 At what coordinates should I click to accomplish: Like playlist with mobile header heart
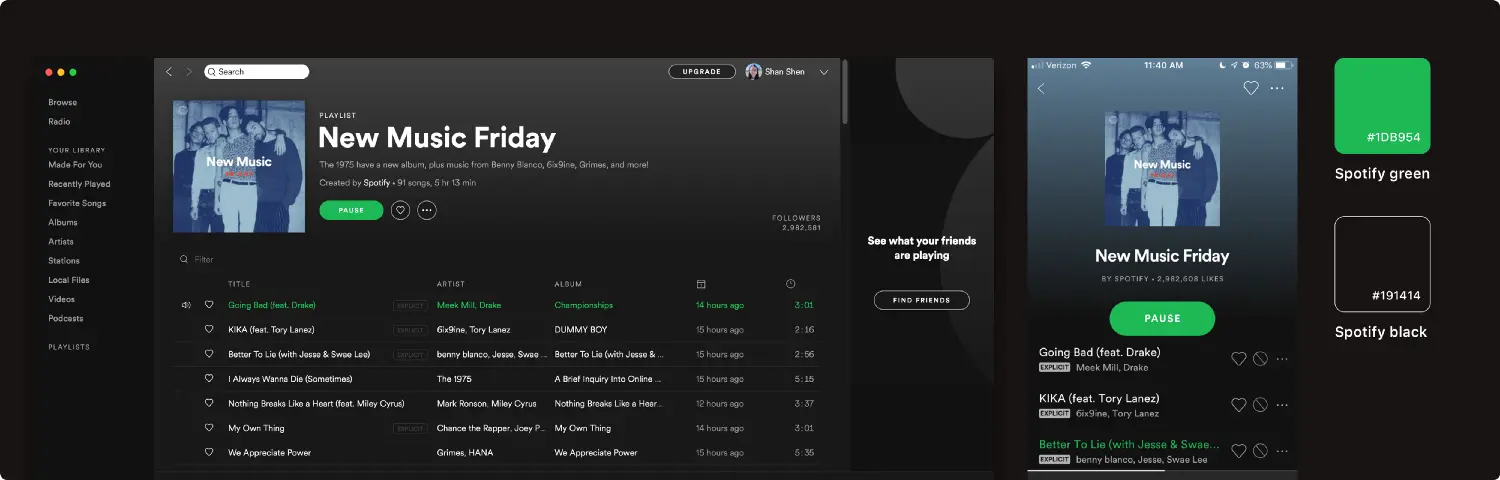coord(1251,88)
